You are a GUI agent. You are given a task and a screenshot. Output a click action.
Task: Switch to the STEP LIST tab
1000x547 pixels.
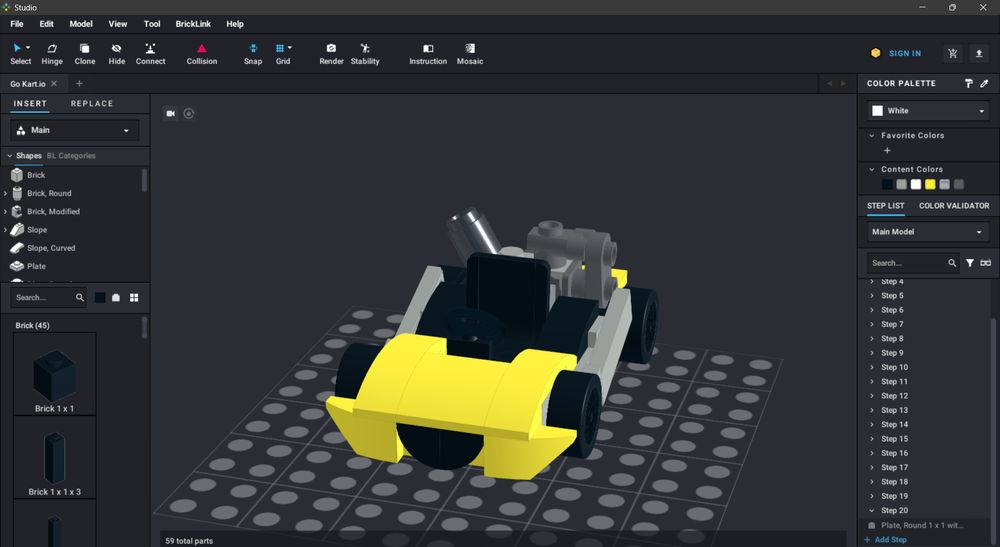(886, 206)
